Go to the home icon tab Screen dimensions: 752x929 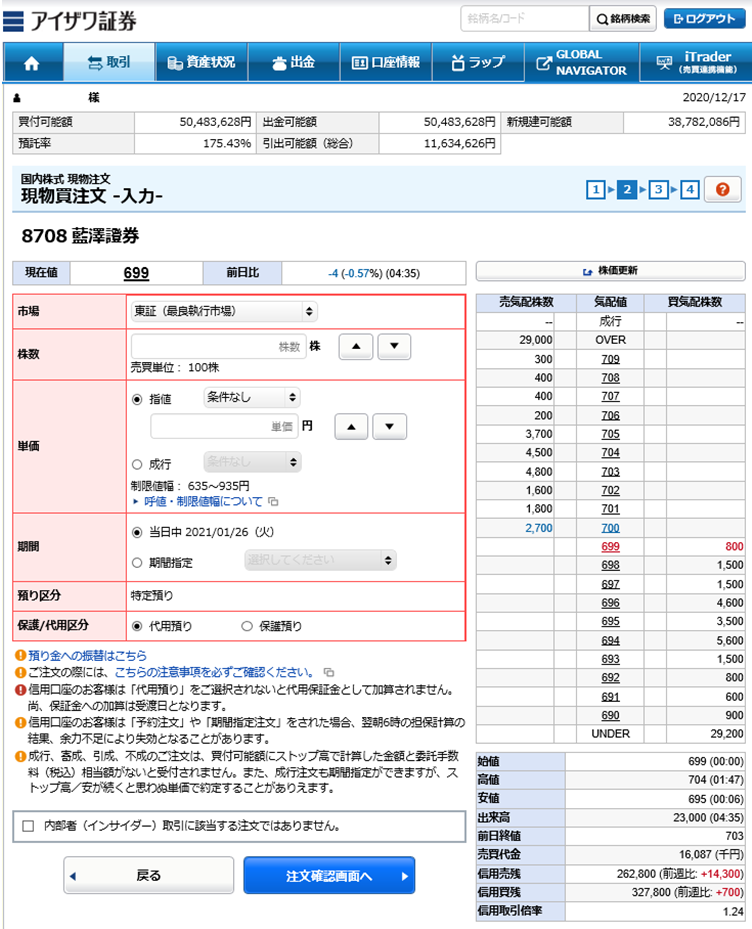click(x=32, y=62)
